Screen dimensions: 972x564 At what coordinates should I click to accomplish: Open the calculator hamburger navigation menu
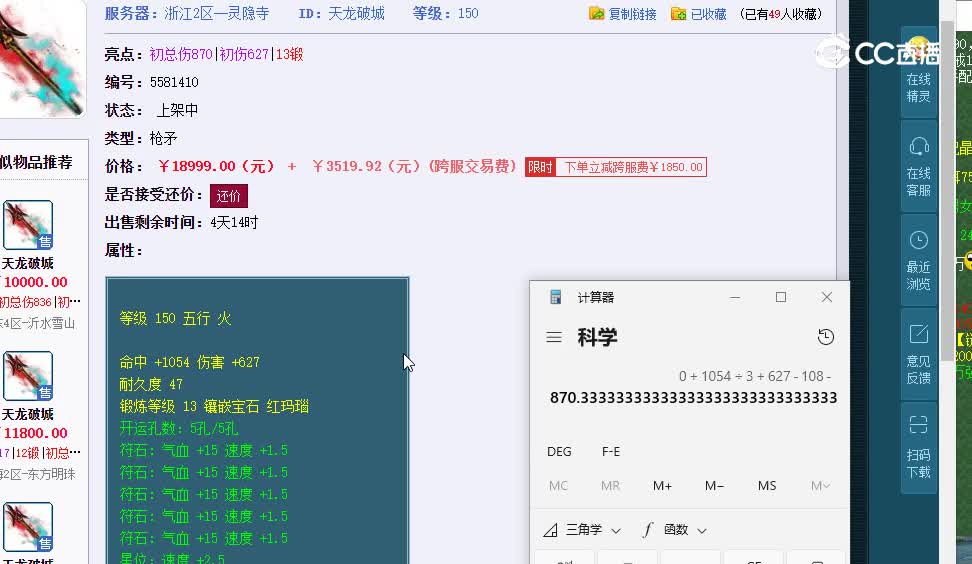pos(554,337)
